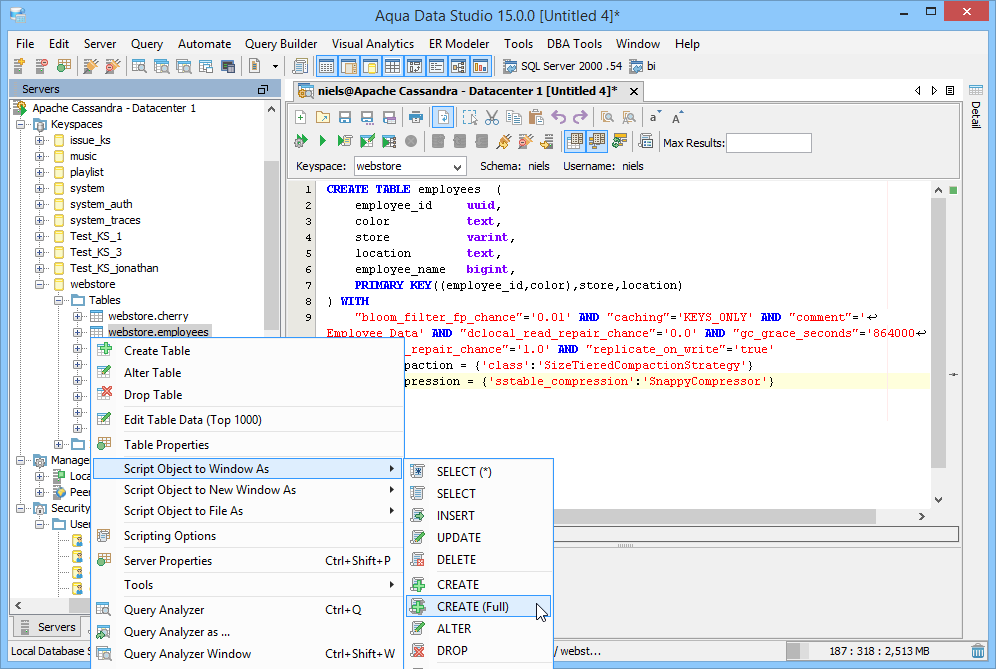Open the DBA Tools menu
The width and height of the screenshot is (996, 669).
[574, 44]
